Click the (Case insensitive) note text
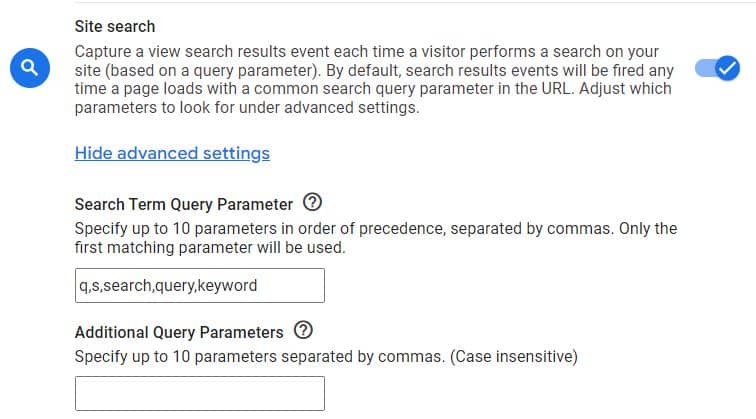The image size is (756, 419). click(x=513, y=357)
